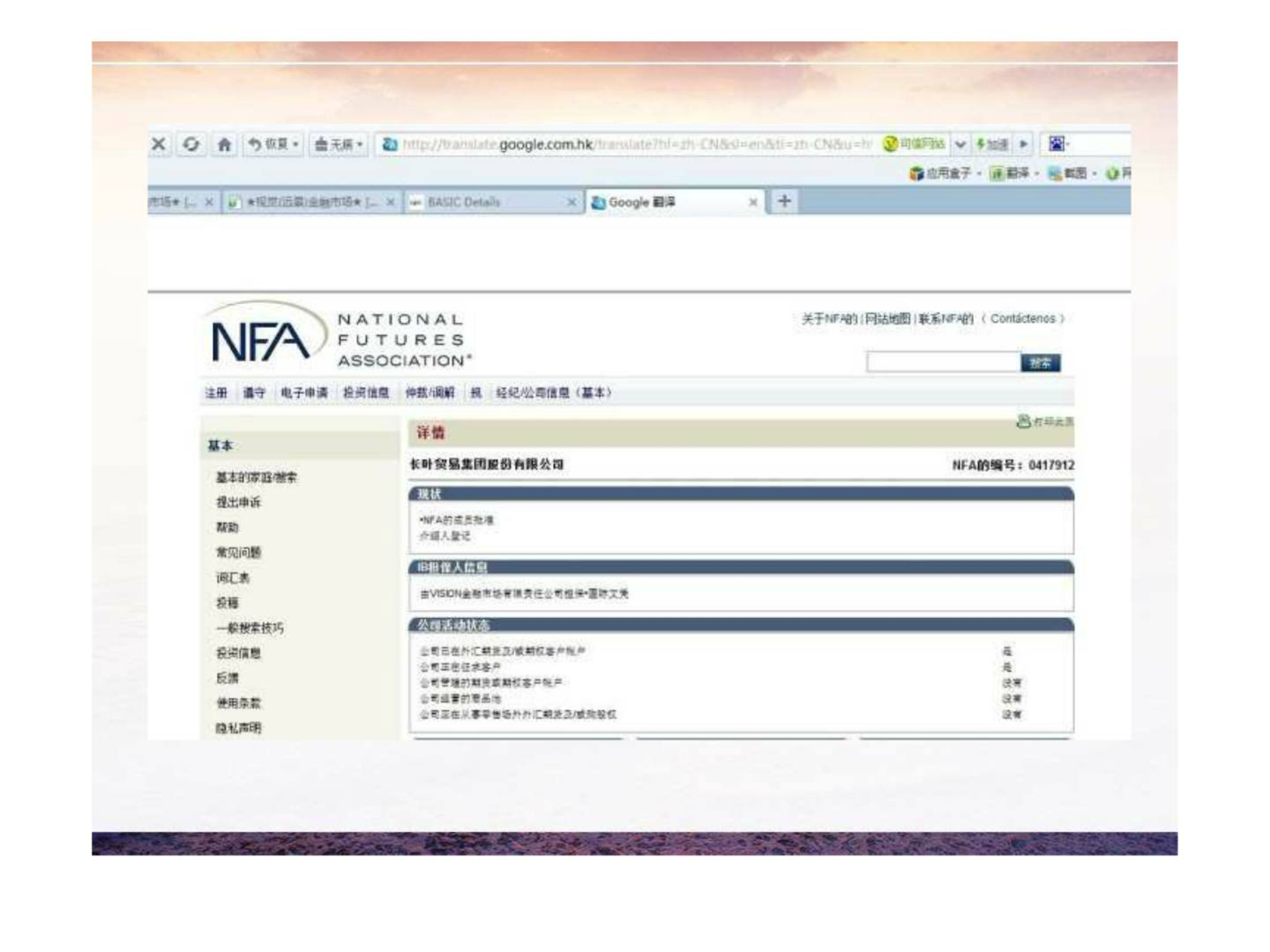Open the 网站地图 sitemap link
The width and height of the screenshot is (1270, 952).
coord(888,319)
